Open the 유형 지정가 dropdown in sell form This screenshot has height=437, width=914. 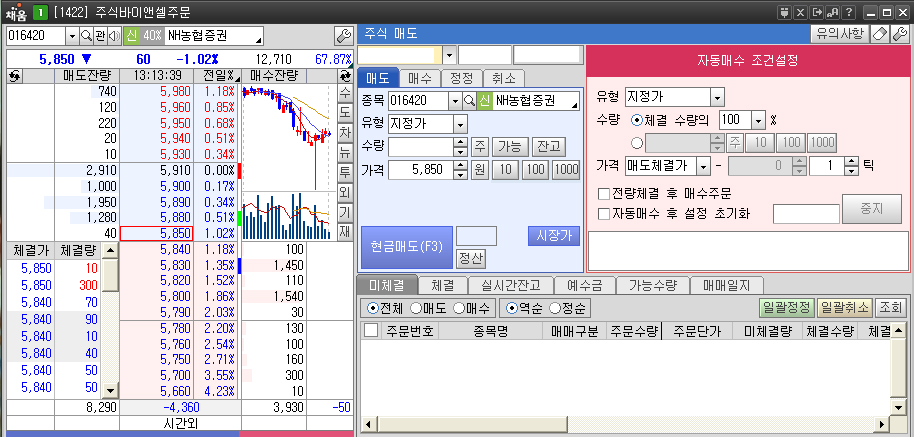[460, 124]
